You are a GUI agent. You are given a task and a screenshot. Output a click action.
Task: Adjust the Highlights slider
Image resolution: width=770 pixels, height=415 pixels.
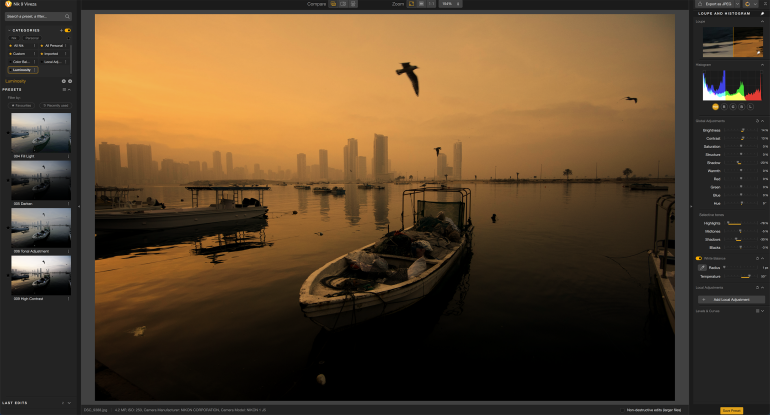pos(741,223)
